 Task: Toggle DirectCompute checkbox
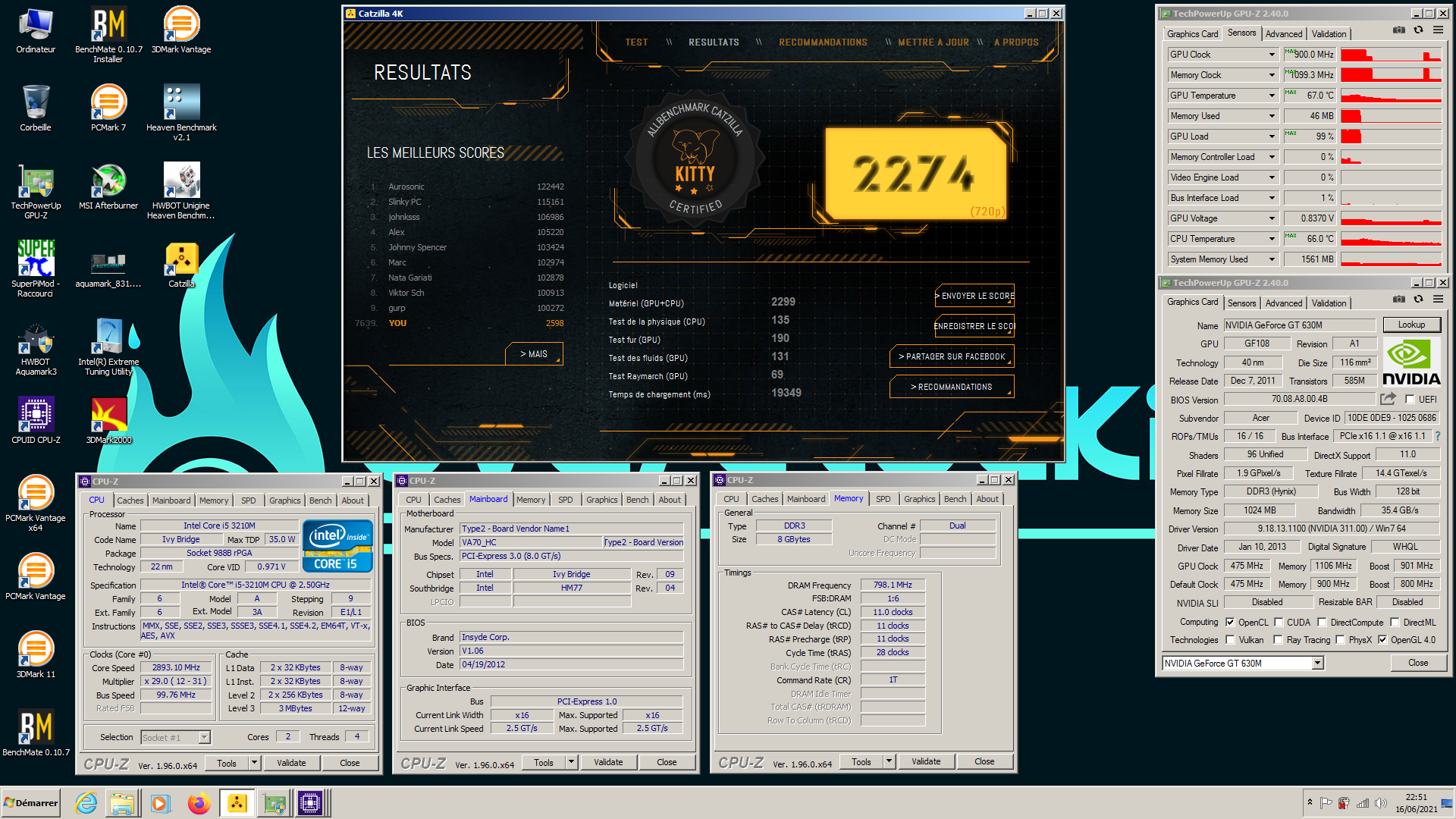pos(1322,623)
